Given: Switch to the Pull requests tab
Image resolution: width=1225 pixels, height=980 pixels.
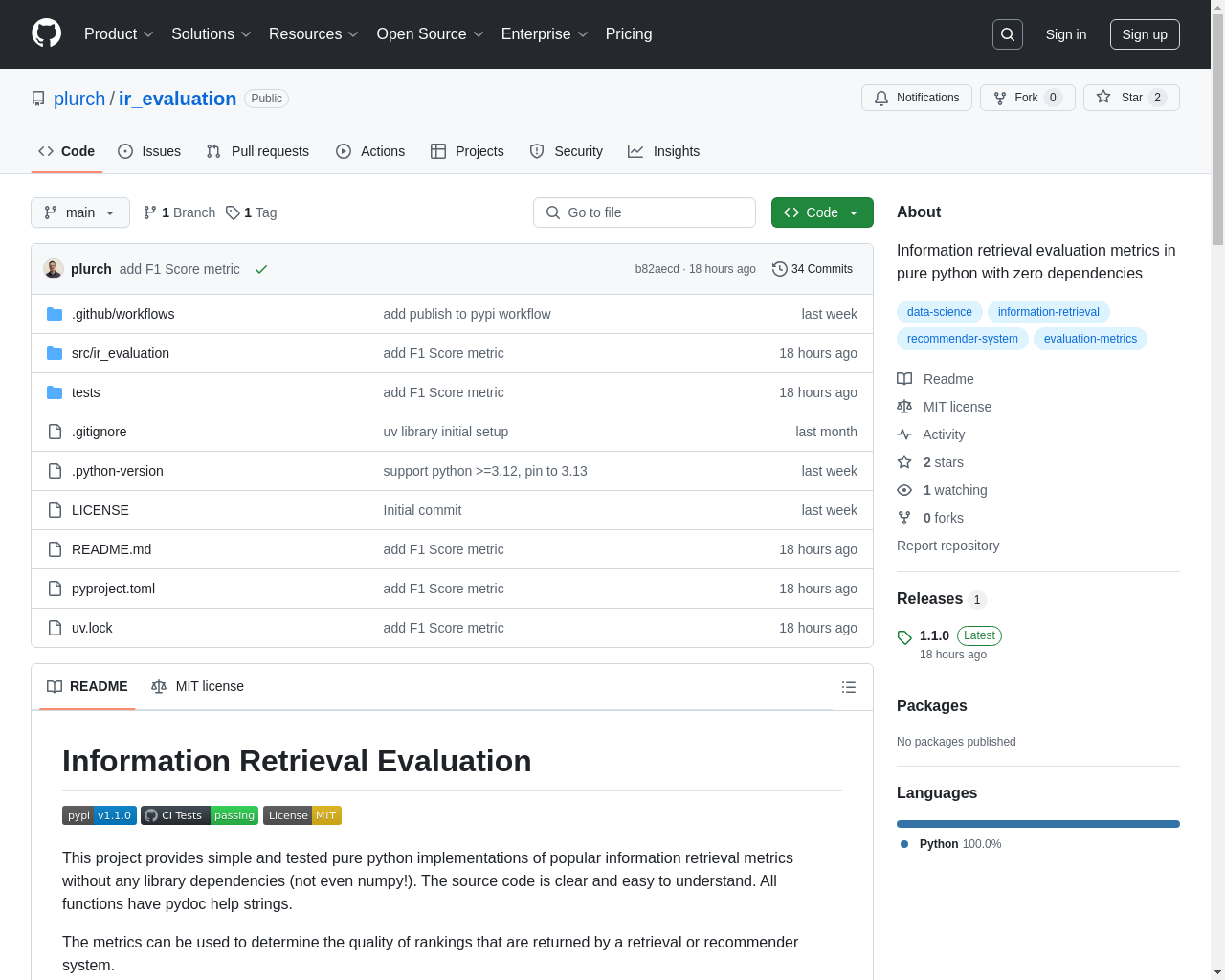Looking at the screenshot, I should pos(257,151).
